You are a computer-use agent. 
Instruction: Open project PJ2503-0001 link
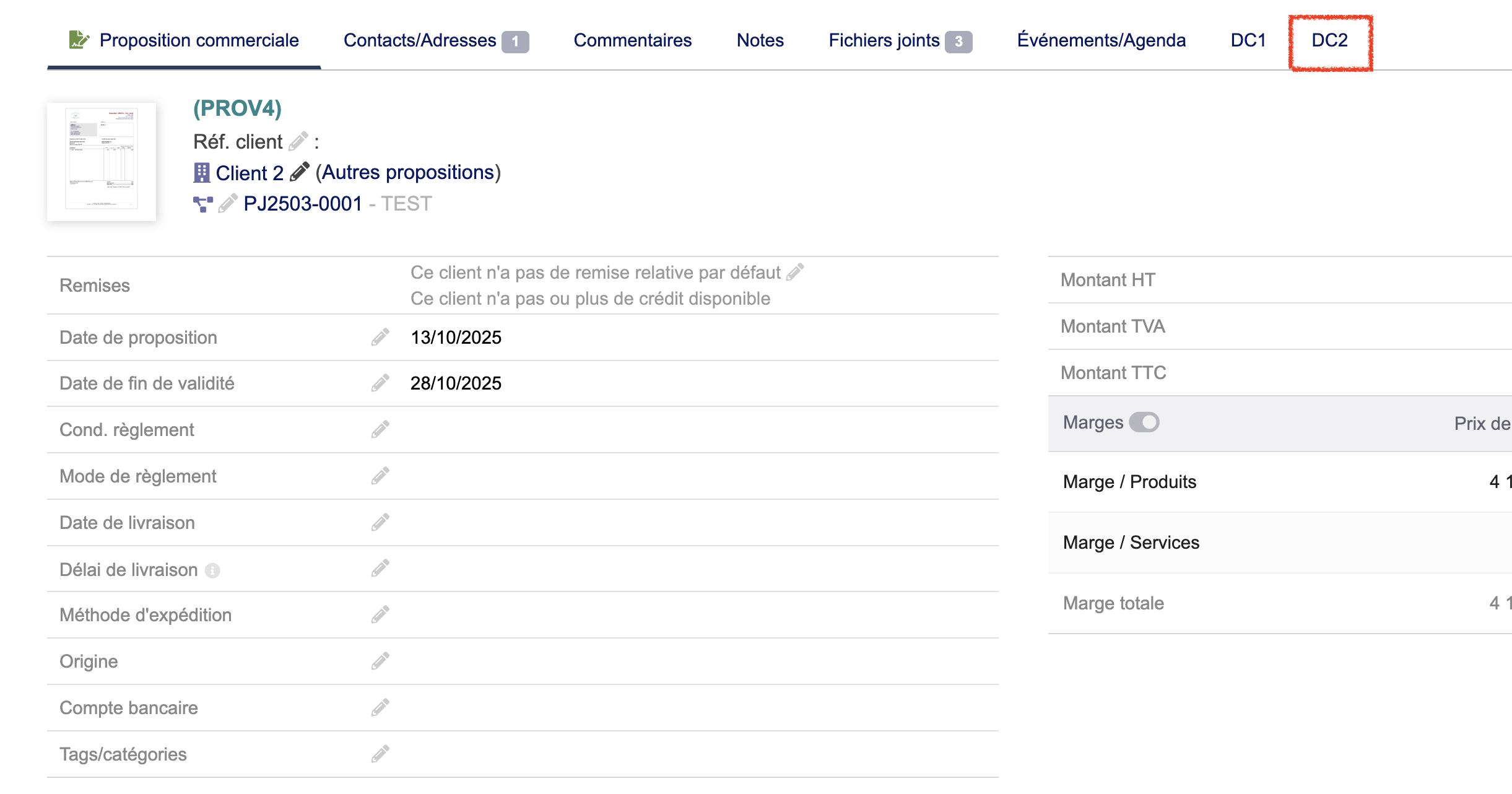click(x=303, y=204)
